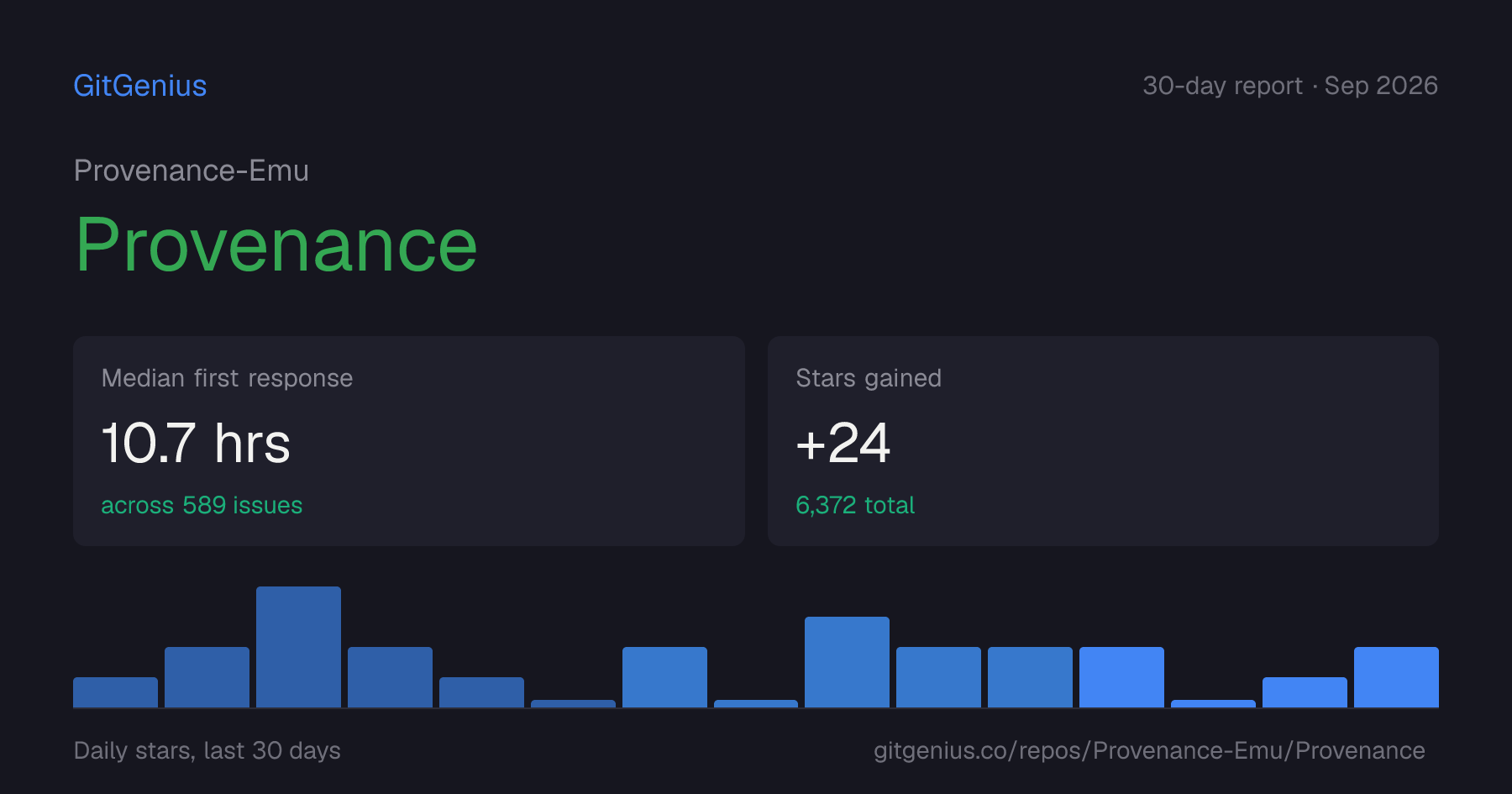Click the second bar of the chart
This screenshot has height=794, width=1512.
207,677
